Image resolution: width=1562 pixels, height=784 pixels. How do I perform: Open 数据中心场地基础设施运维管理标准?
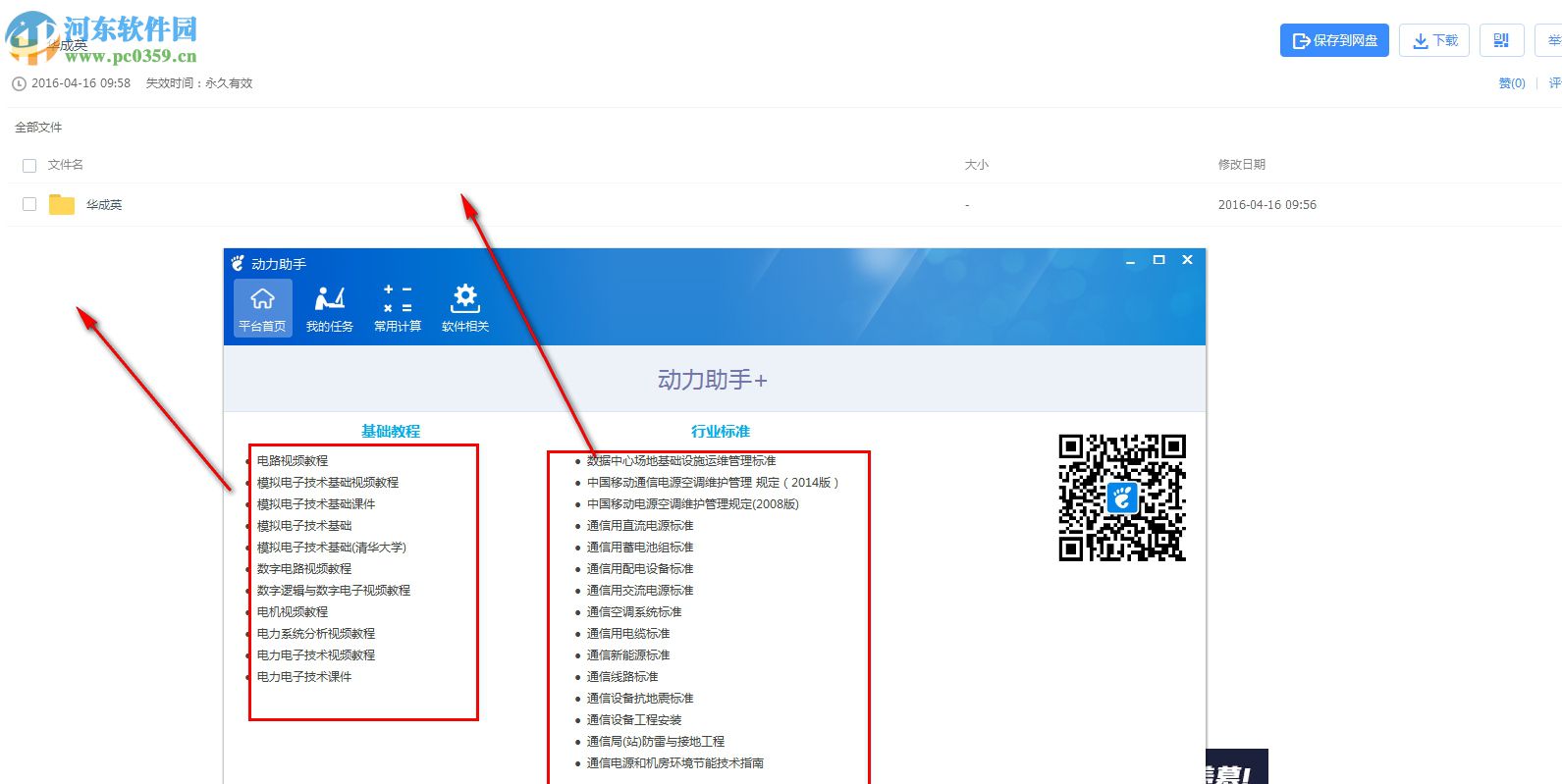[681, 461]
